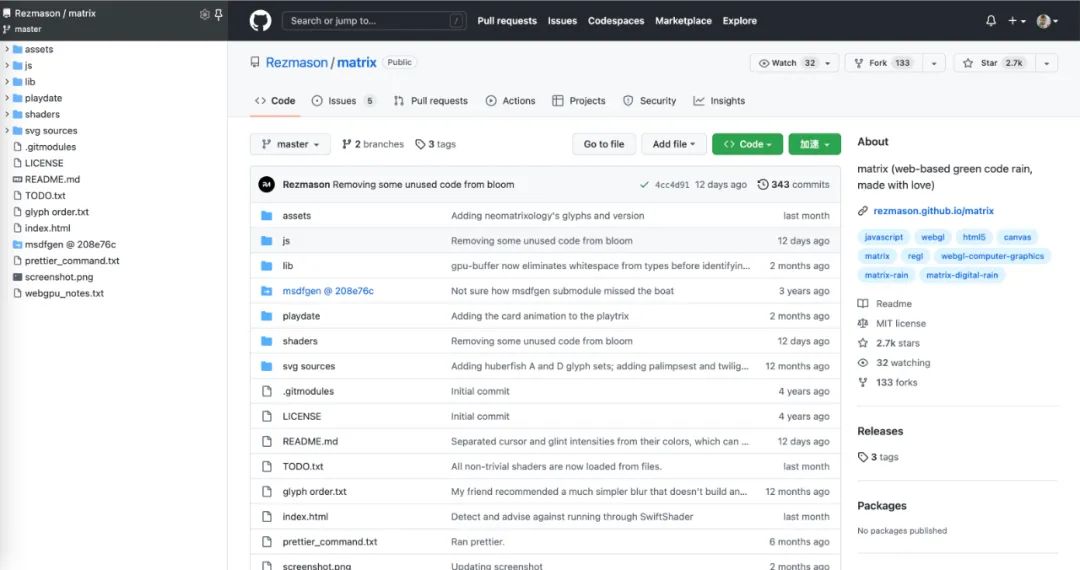Click the Fork button

pos(883,63)
